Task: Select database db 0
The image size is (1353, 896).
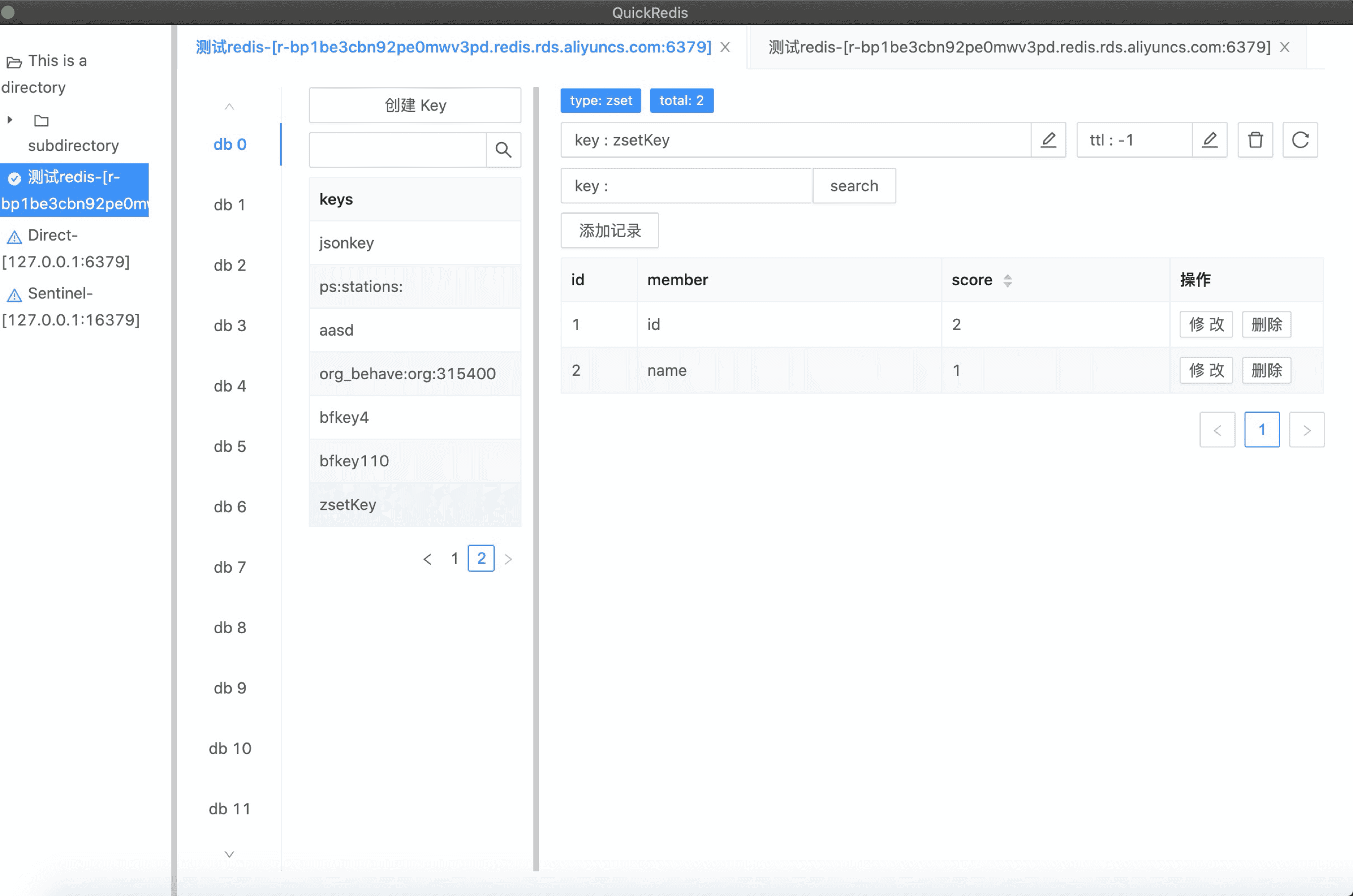Action: (230, 145)
